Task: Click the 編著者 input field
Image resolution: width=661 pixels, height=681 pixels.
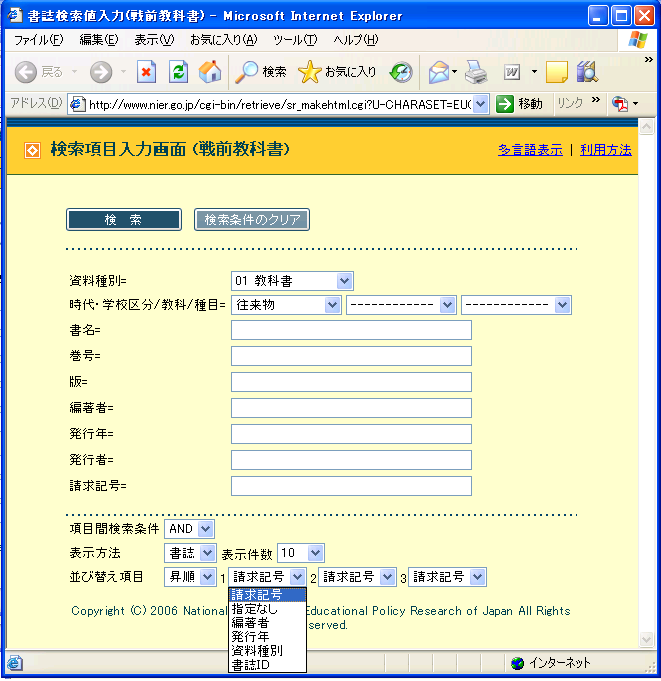Action: (351, 408)
